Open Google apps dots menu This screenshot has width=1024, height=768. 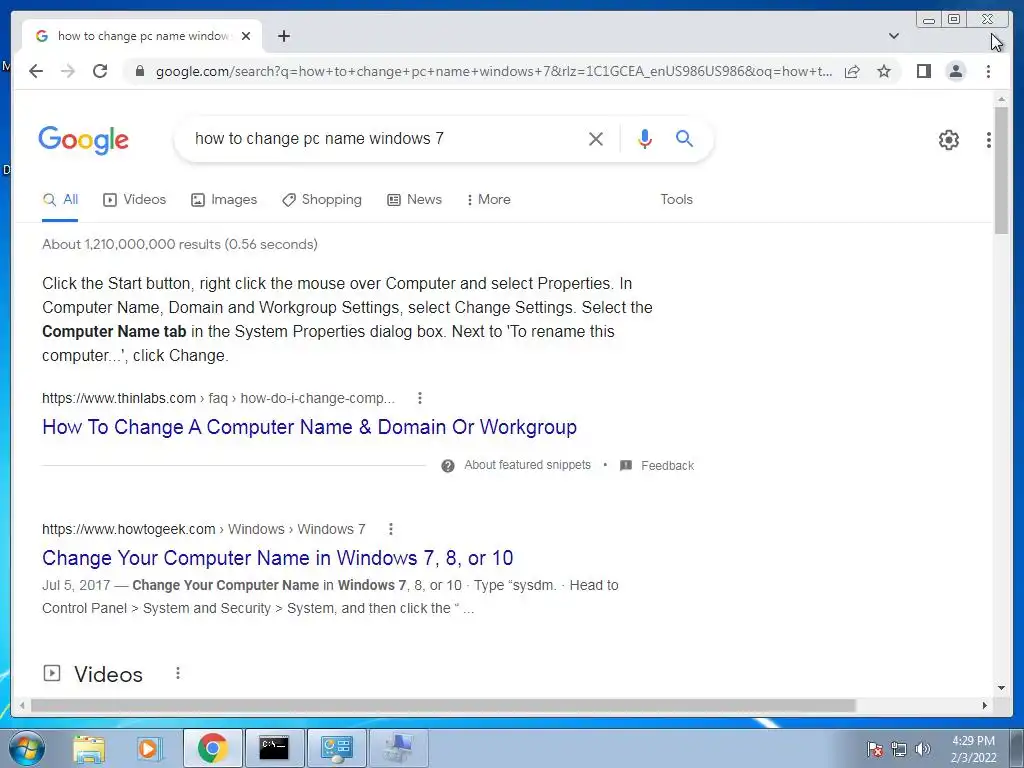coord(989,140)
